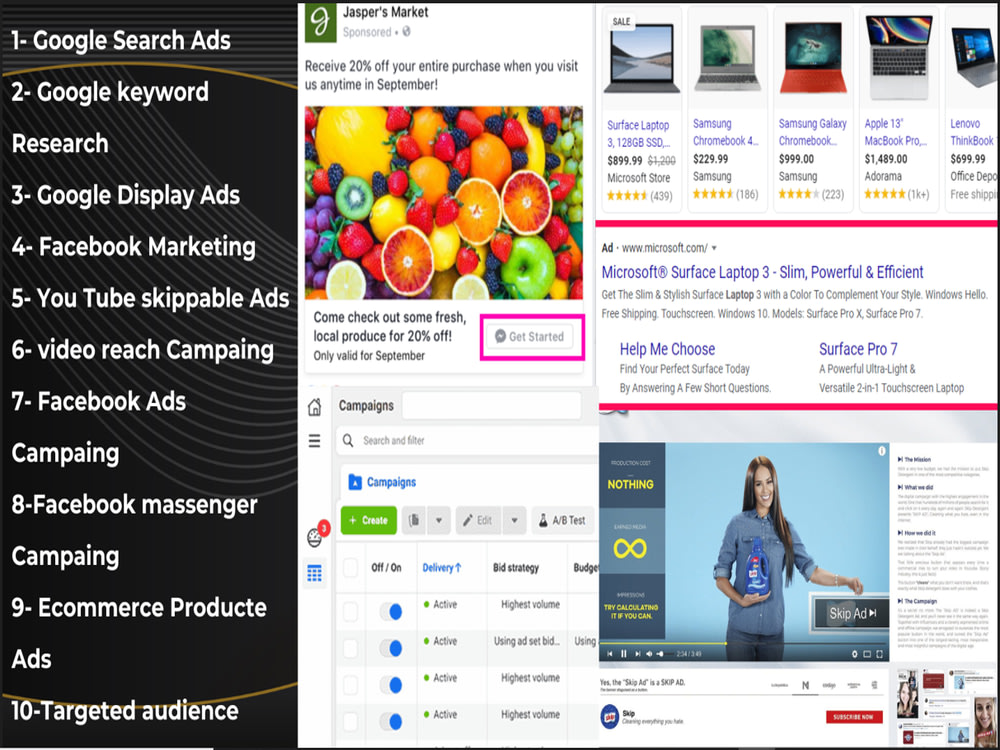Open the Surface Pro 7 sitelink

point(858,349)
